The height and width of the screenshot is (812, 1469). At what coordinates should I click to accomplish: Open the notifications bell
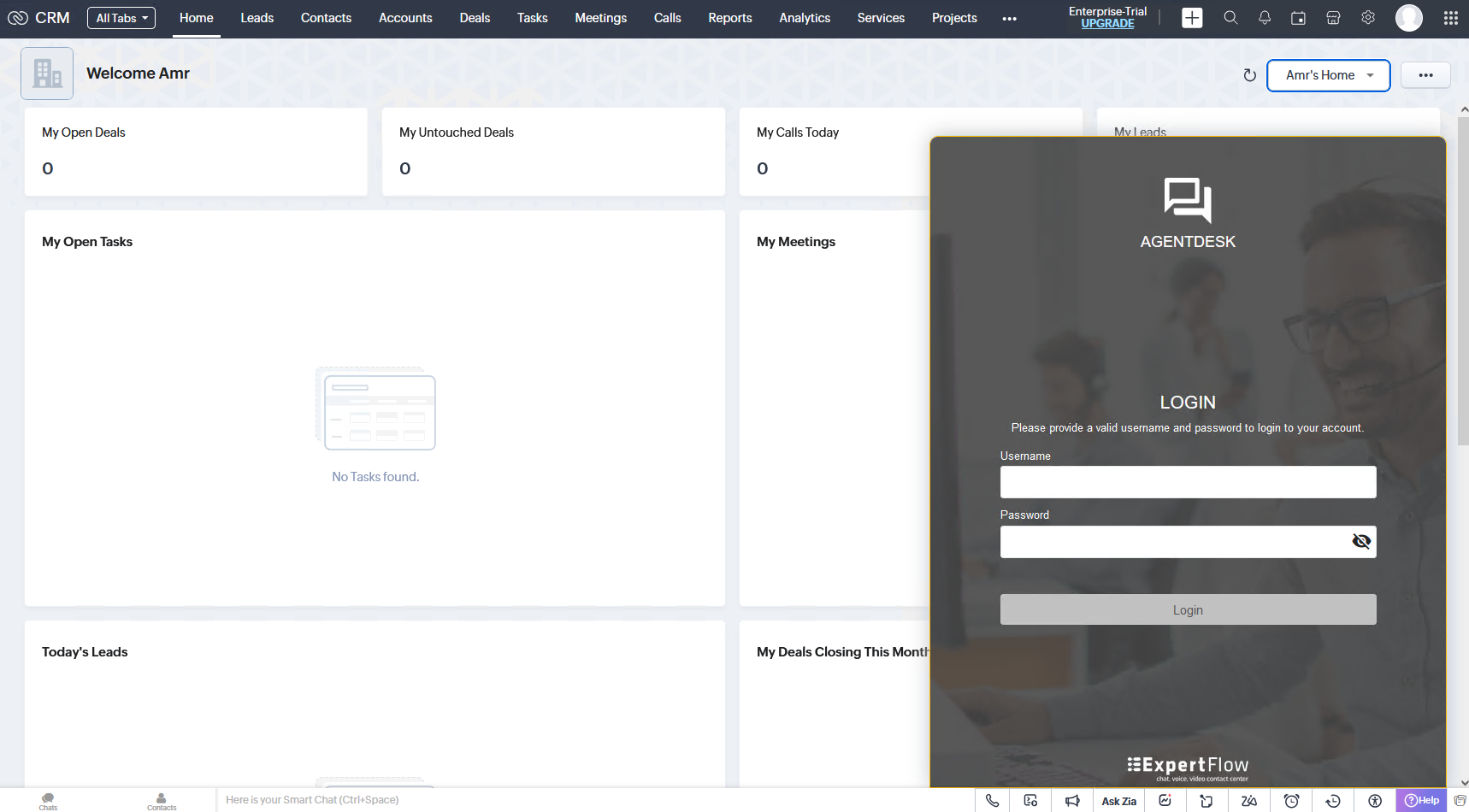(x=1265, y=17)
